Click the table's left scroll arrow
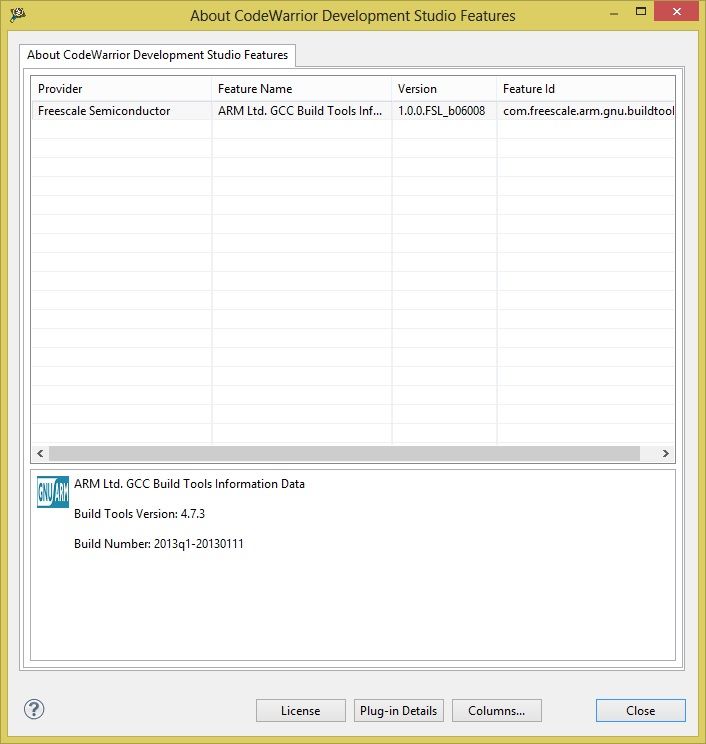 point(40,454)
